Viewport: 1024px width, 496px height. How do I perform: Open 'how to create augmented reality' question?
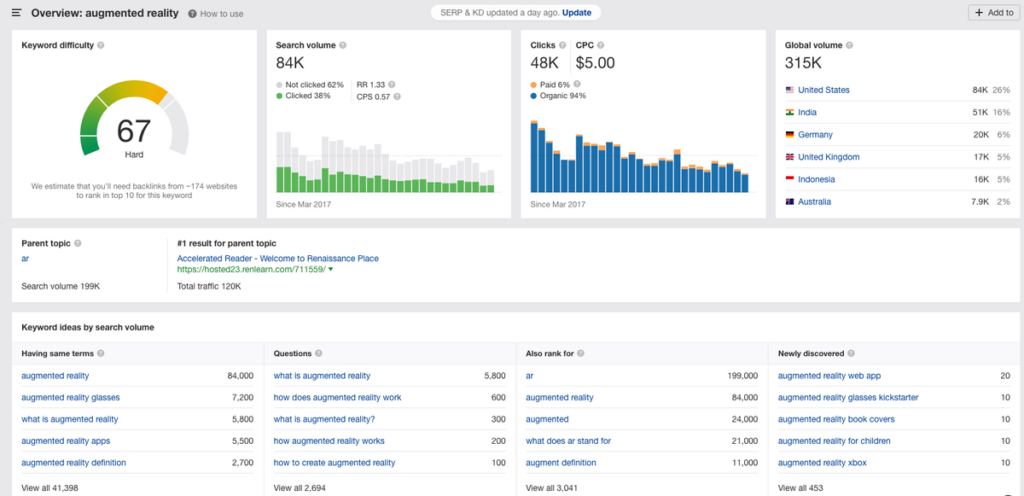tap(334, 463)
